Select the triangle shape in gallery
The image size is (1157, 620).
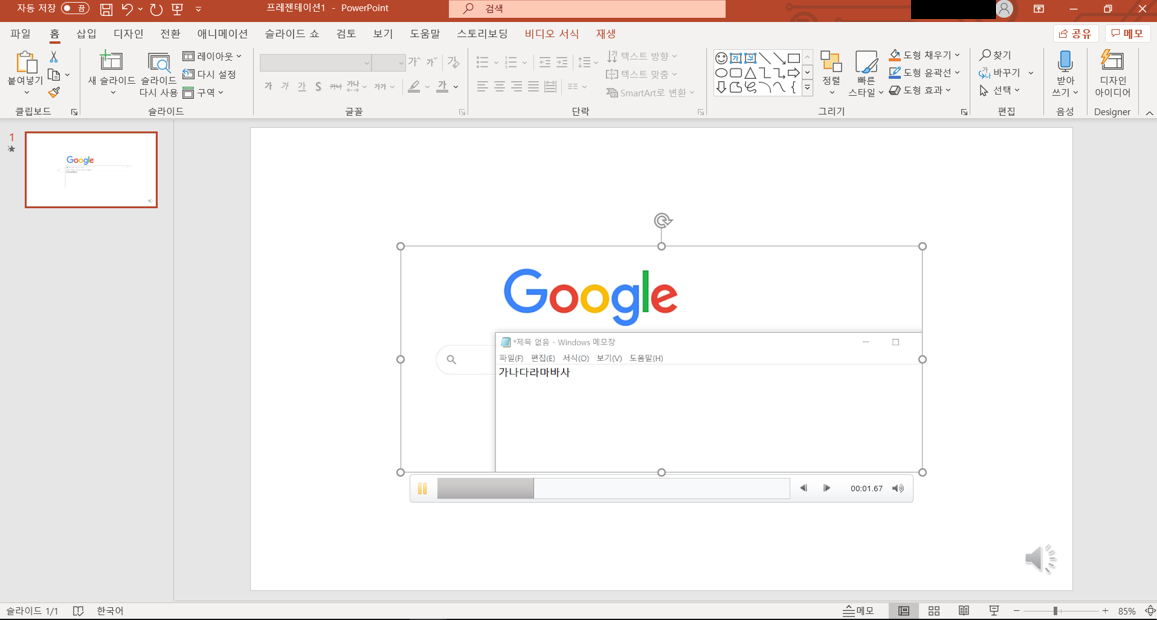(750, 73)
